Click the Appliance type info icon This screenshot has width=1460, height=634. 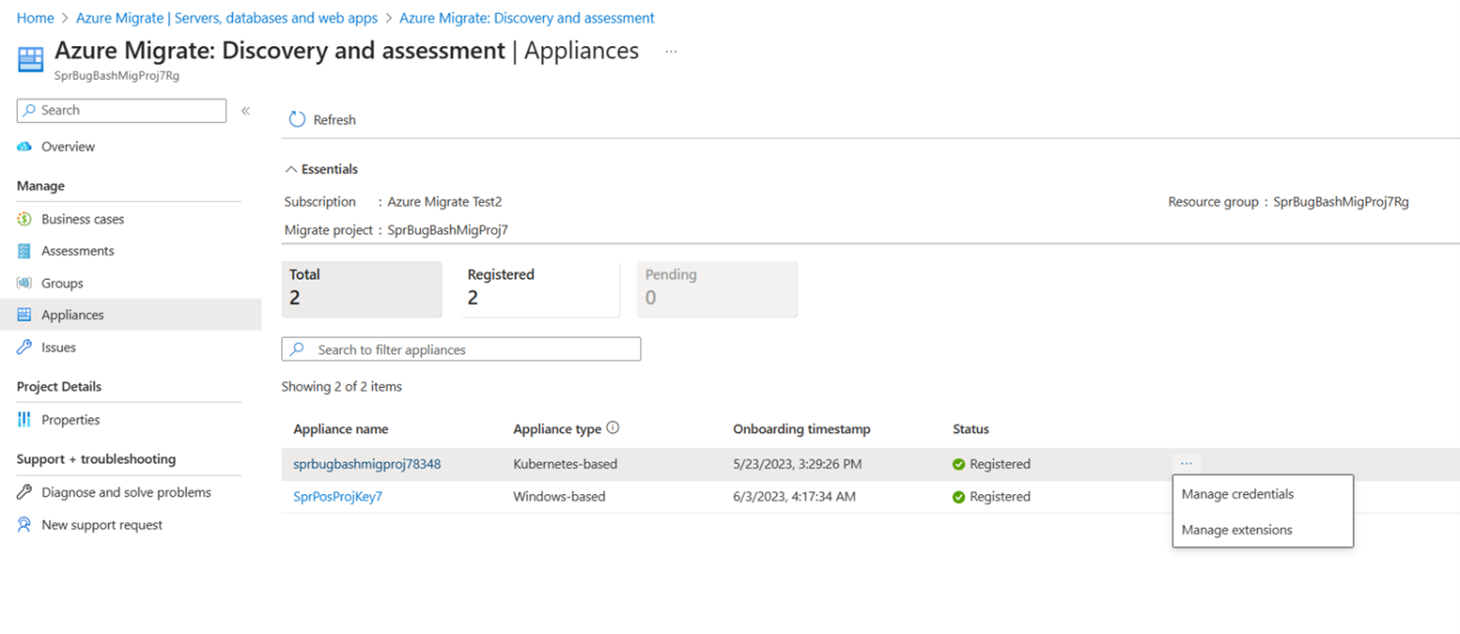[613, 428]
